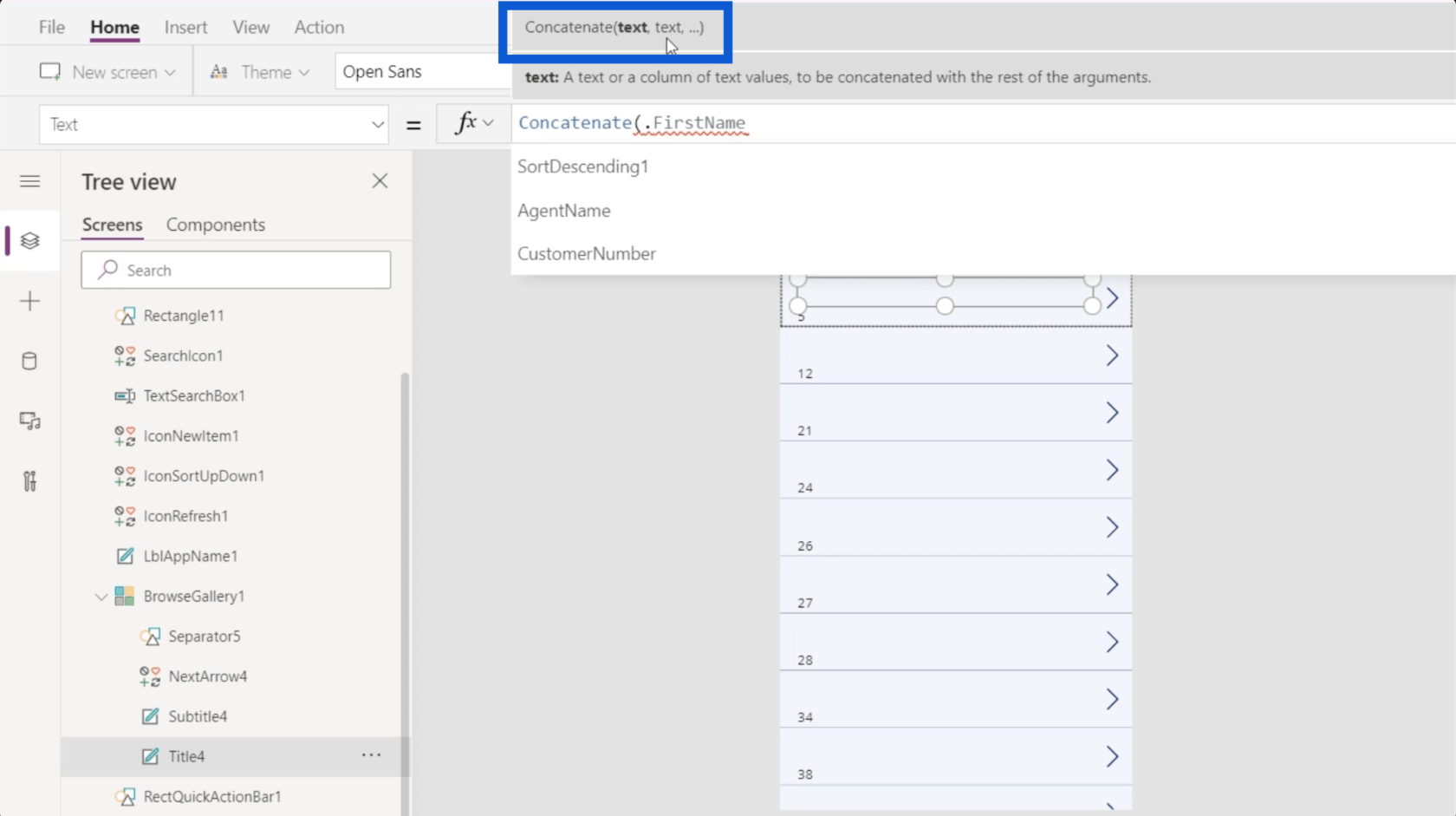Expand the Theme dropdown
The image size is (1456, 816).
(304, 73)
